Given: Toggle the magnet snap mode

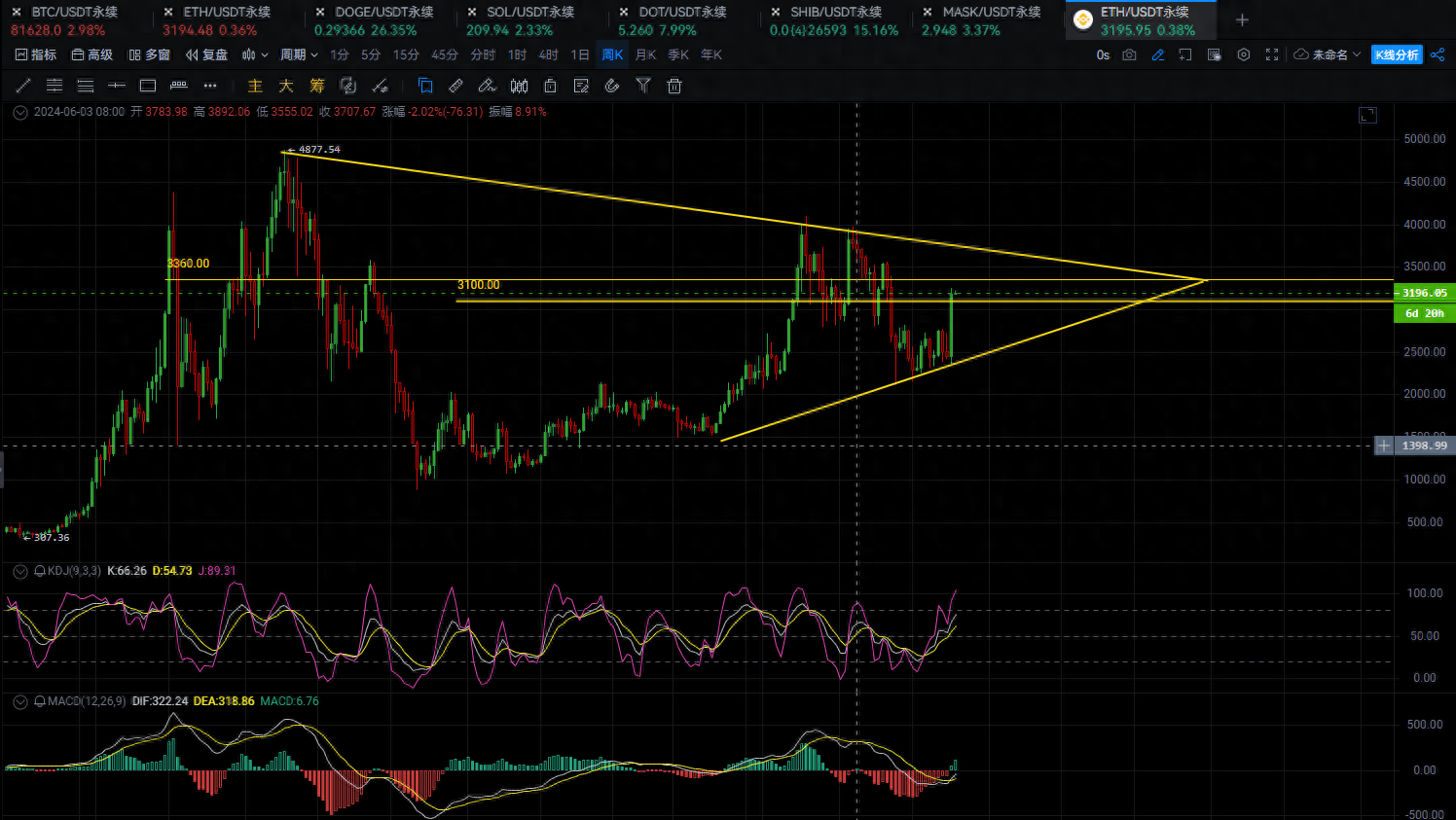Looking at the screenshot, I should pyautogui.click(x=612, y=86).
